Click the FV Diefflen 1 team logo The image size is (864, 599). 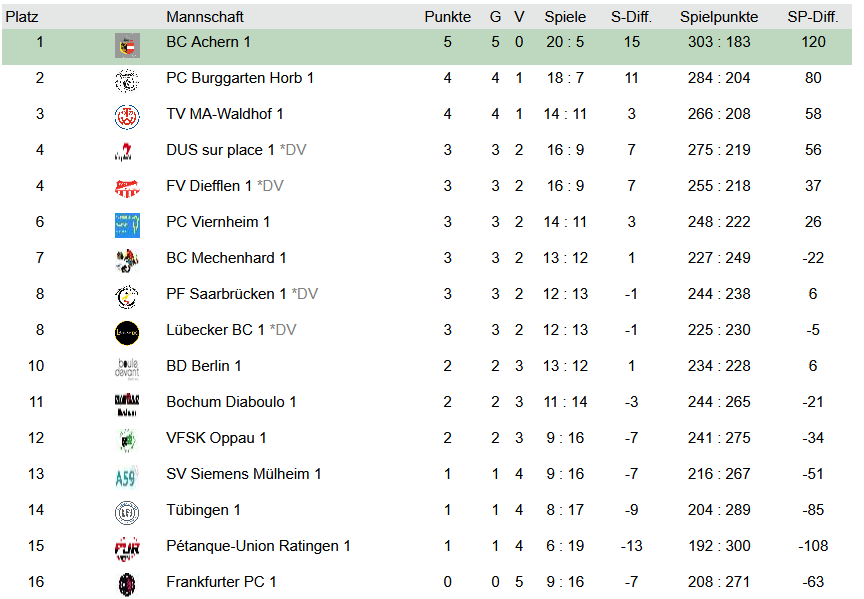(127, 188)
